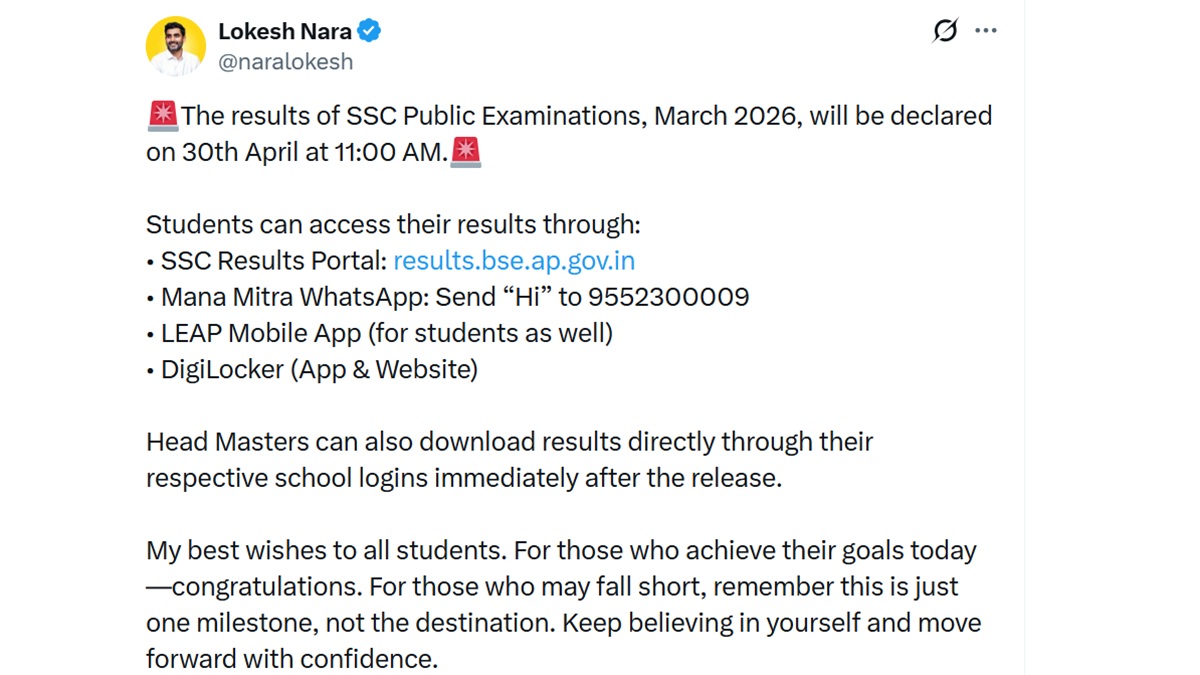The height and width of the screenshot is (675, 1200).
Task: Open the @naralokesh handle link
Action: [285, 62]
